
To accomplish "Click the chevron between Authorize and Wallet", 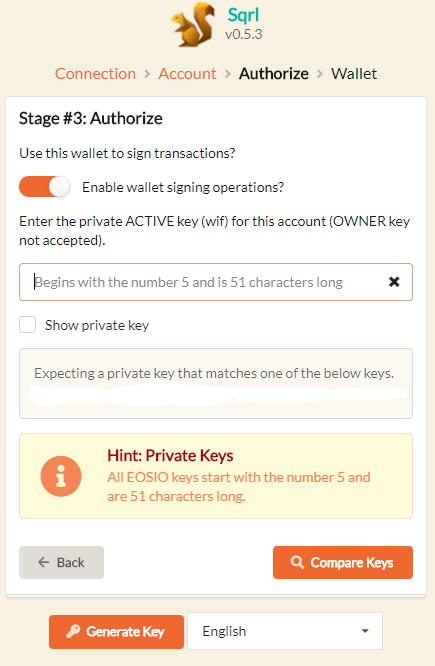I will pyautogui.click(x=320, y=74).
